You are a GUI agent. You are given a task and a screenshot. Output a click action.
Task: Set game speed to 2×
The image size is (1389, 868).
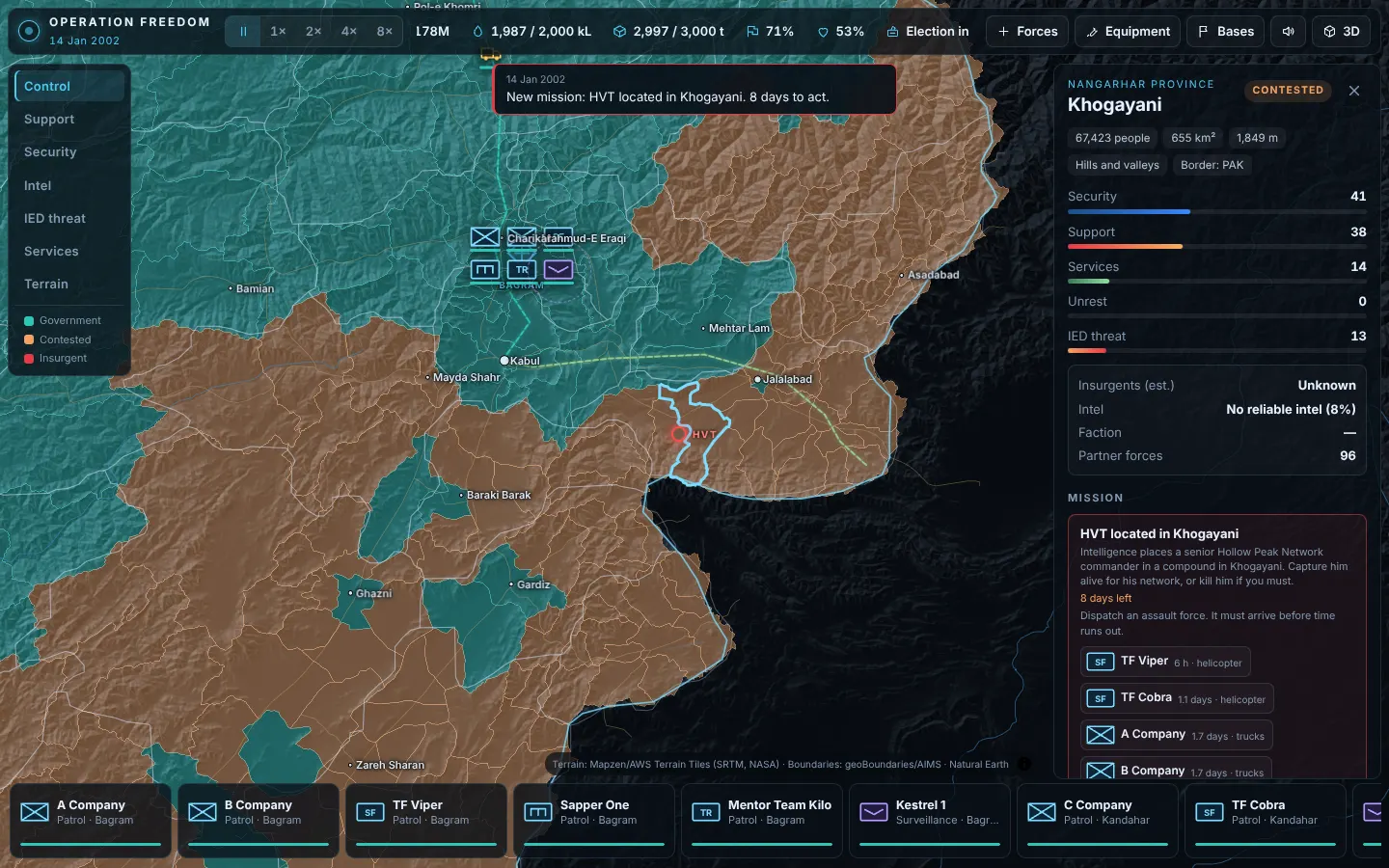(313, 32)
